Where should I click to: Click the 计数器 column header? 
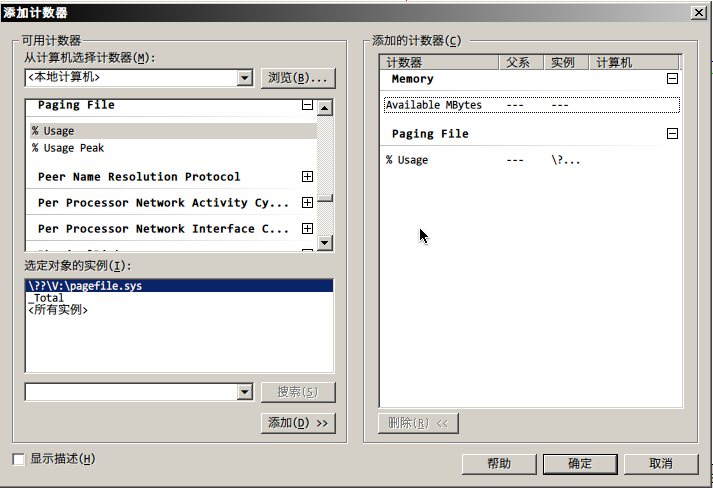pos(438,62)
